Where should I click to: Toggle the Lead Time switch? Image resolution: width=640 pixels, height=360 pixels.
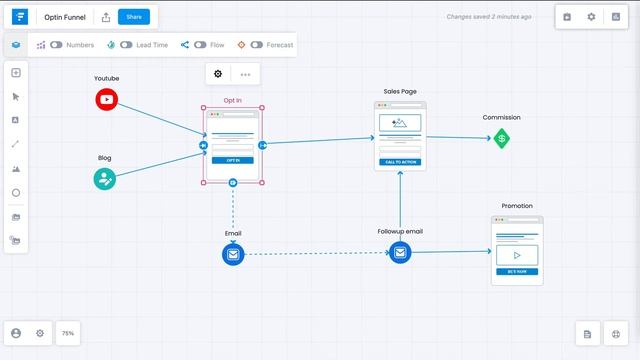(x=126, y=45)
